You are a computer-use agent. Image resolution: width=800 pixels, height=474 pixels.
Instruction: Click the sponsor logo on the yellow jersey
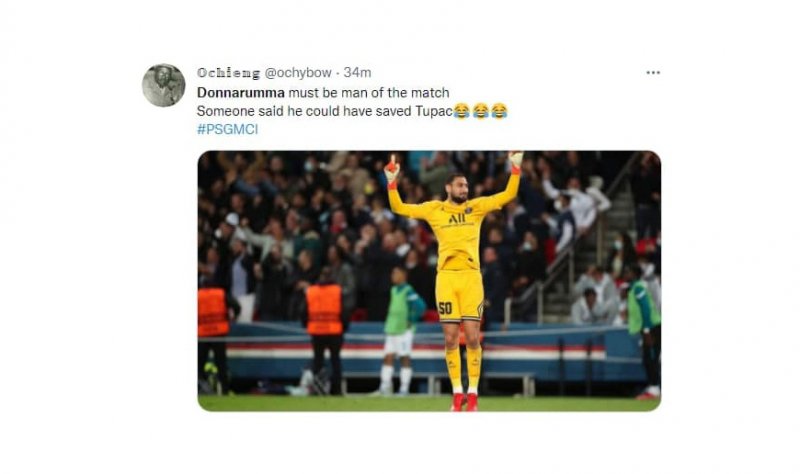tap(457, 219)
